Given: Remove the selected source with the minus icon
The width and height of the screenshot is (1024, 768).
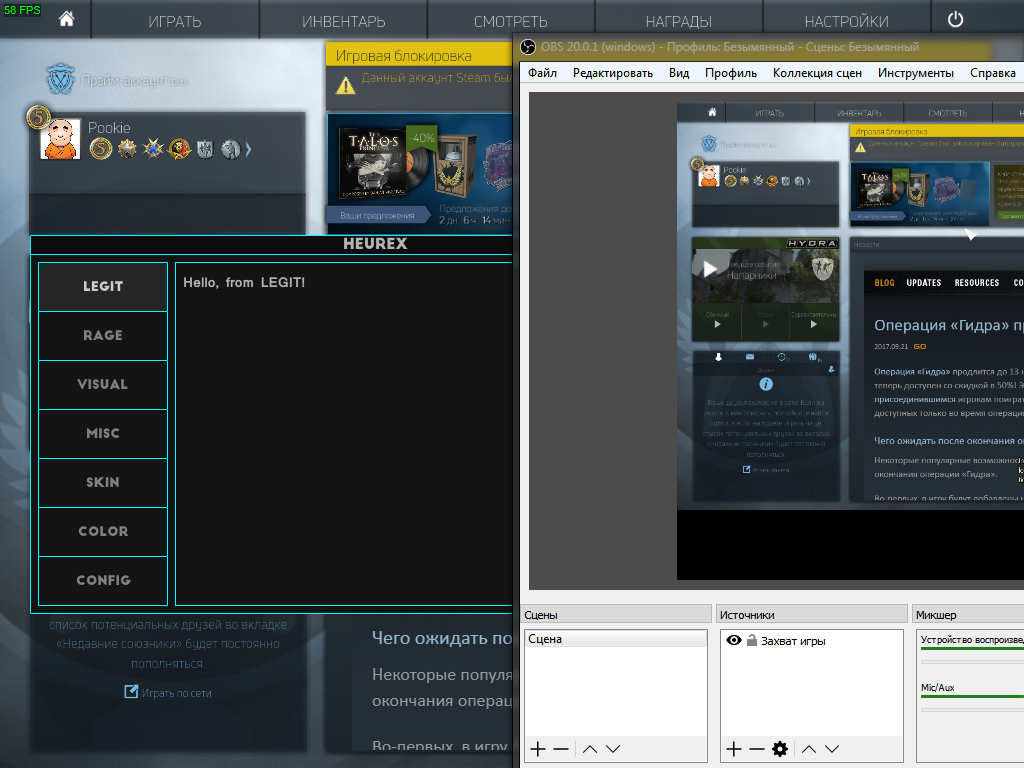Looking at the screenshot, I should pos(757,749).
